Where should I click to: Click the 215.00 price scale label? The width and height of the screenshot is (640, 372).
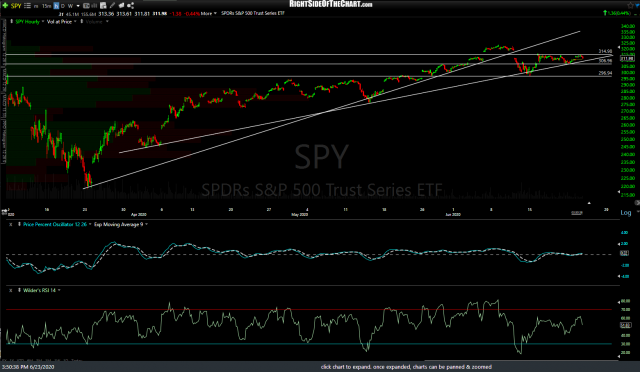coord(628,195)
